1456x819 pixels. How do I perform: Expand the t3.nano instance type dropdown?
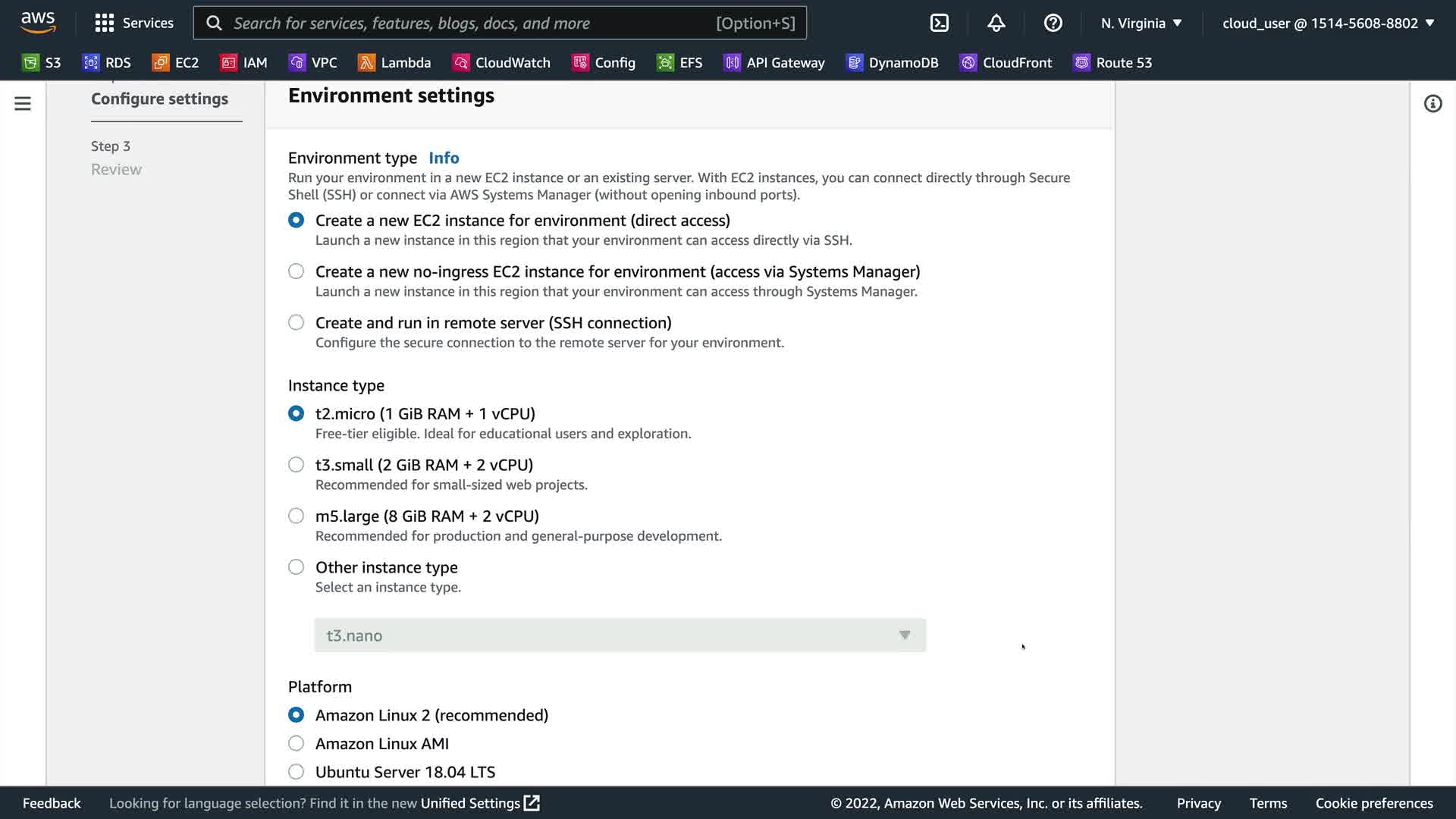coord(620,635)
